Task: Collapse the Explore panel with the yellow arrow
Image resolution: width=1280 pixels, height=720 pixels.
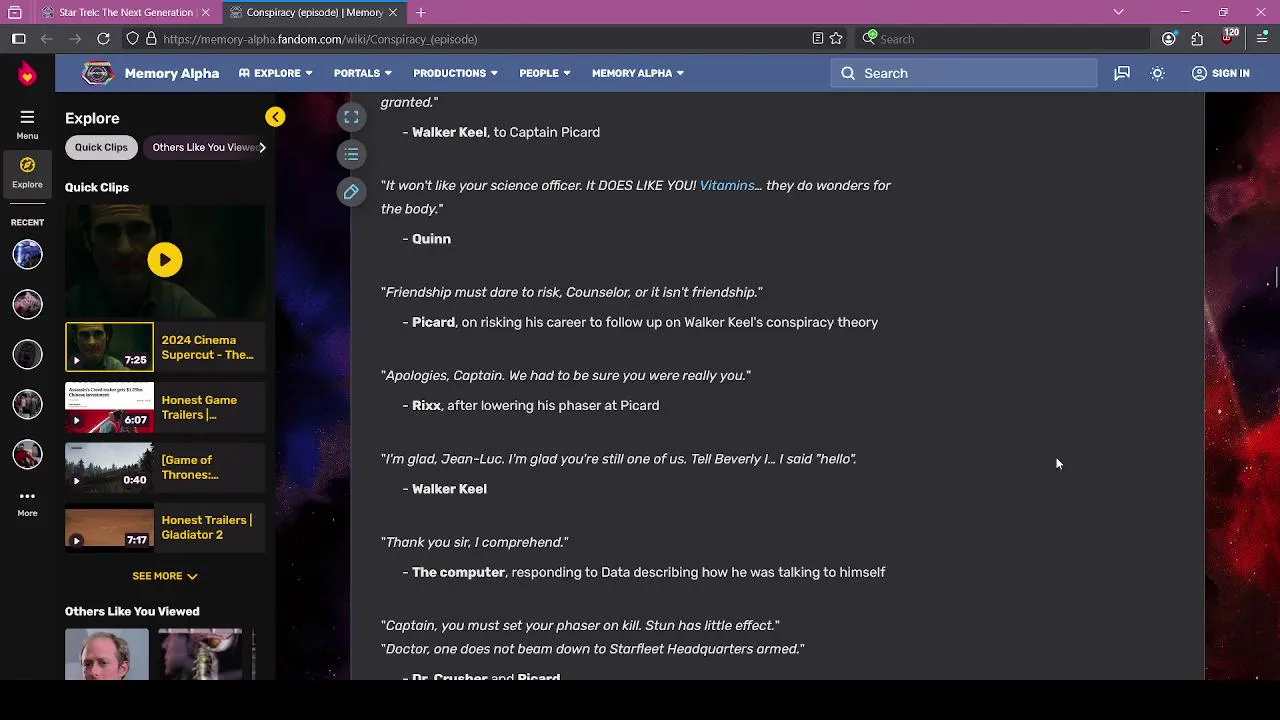Action: 275,117
